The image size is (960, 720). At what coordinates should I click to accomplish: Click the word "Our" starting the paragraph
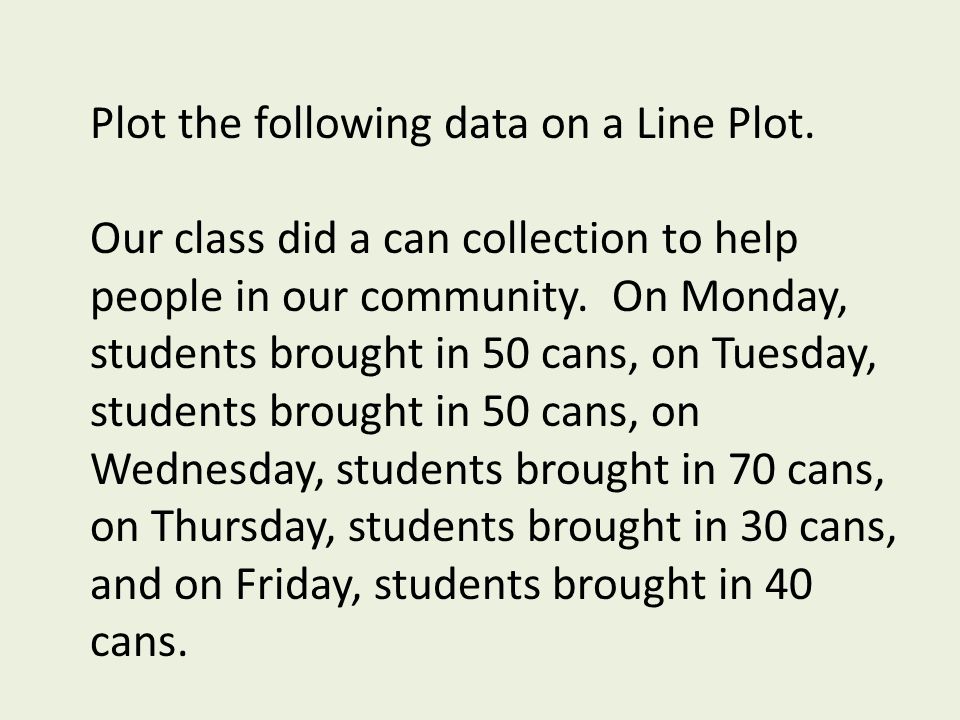coord(126,239)
